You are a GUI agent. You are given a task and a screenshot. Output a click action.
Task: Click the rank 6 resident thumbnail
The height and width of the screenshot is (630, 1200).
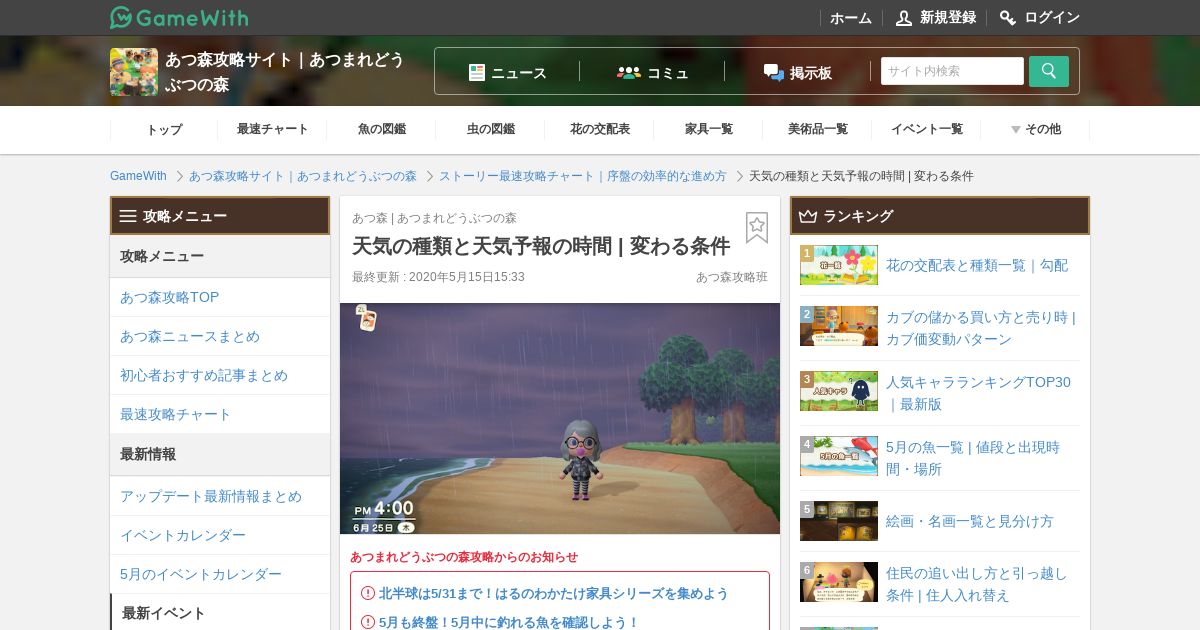tap(839, 582)
